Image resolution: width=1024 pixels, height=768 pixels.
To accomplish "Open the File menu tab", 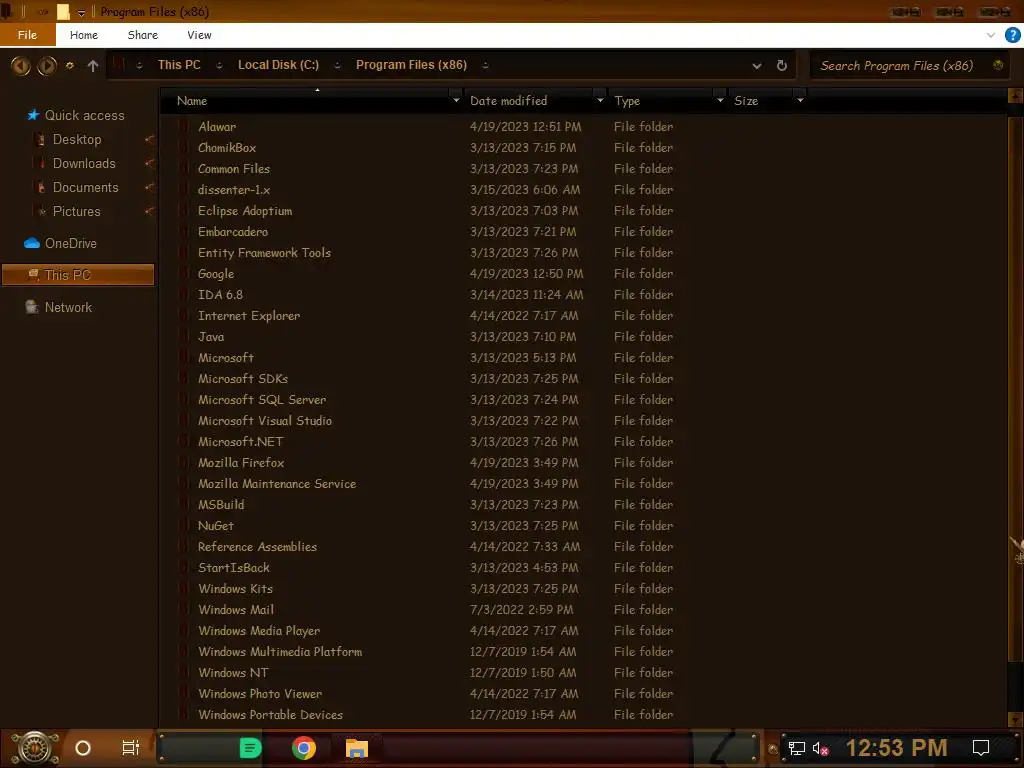I will point(27,35).
